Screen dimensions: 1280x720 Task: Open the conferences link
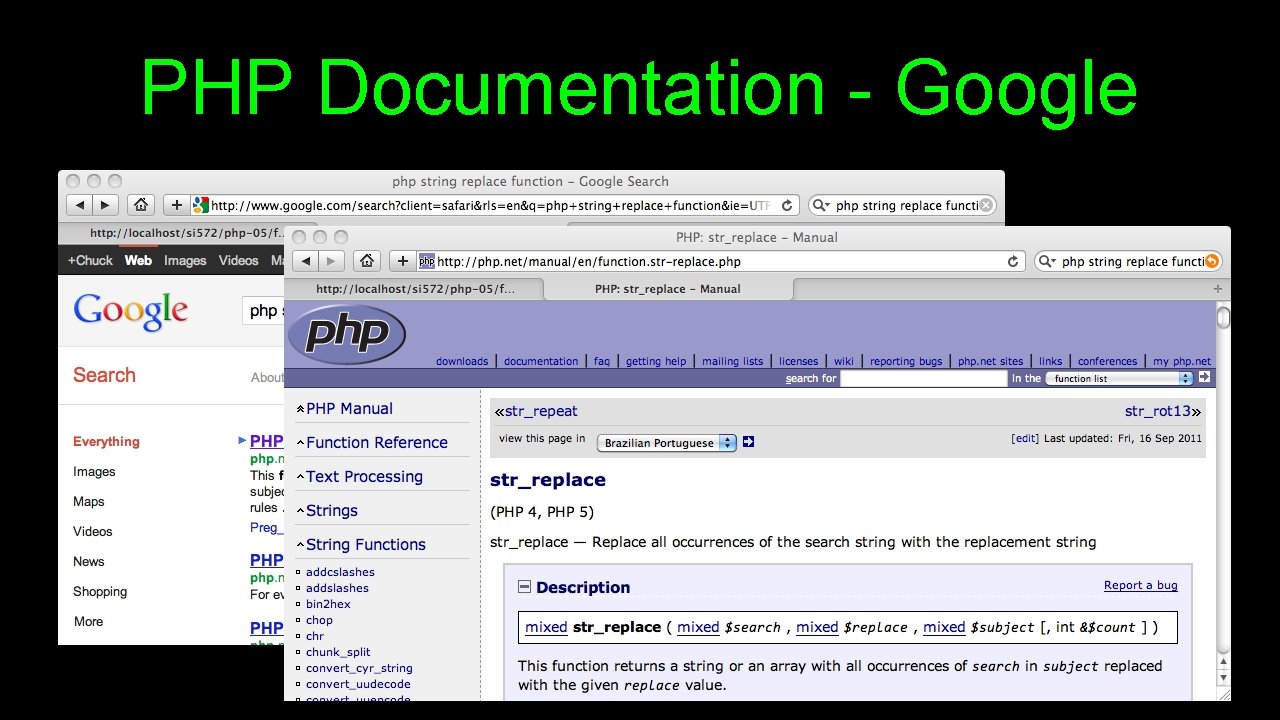pos(1107,361)
